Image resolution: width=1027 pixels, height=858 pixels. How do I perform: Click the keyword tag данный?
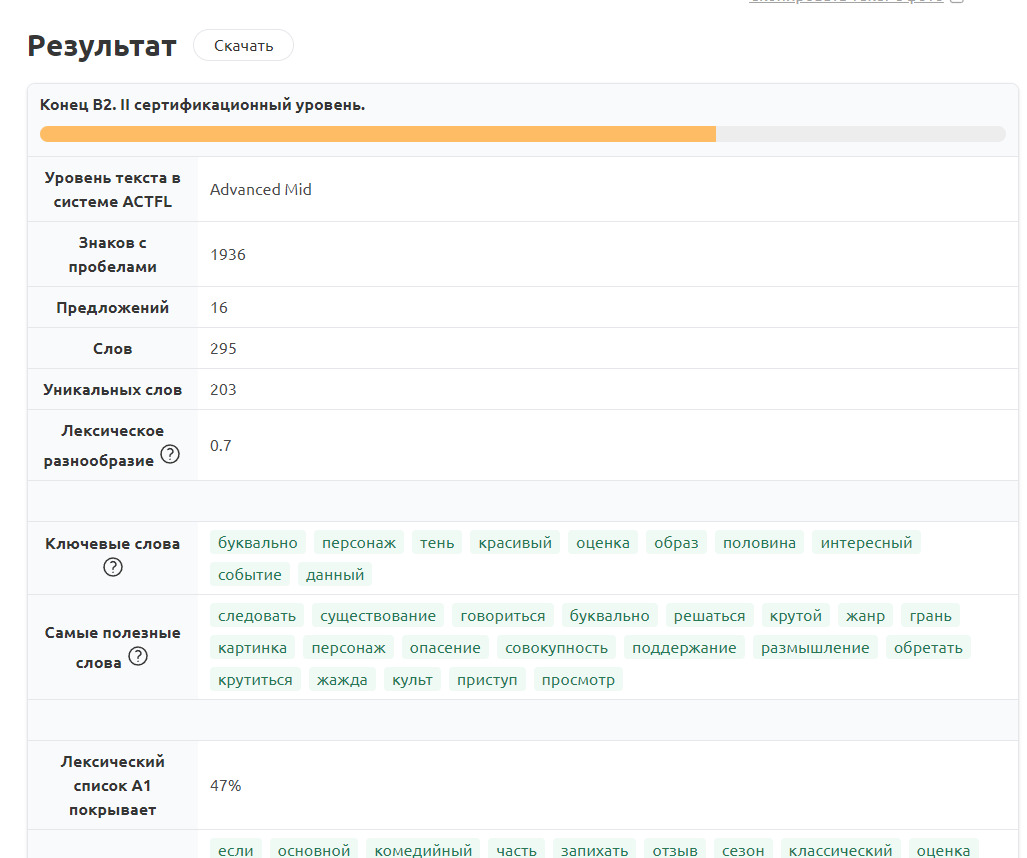pos(336,575)
